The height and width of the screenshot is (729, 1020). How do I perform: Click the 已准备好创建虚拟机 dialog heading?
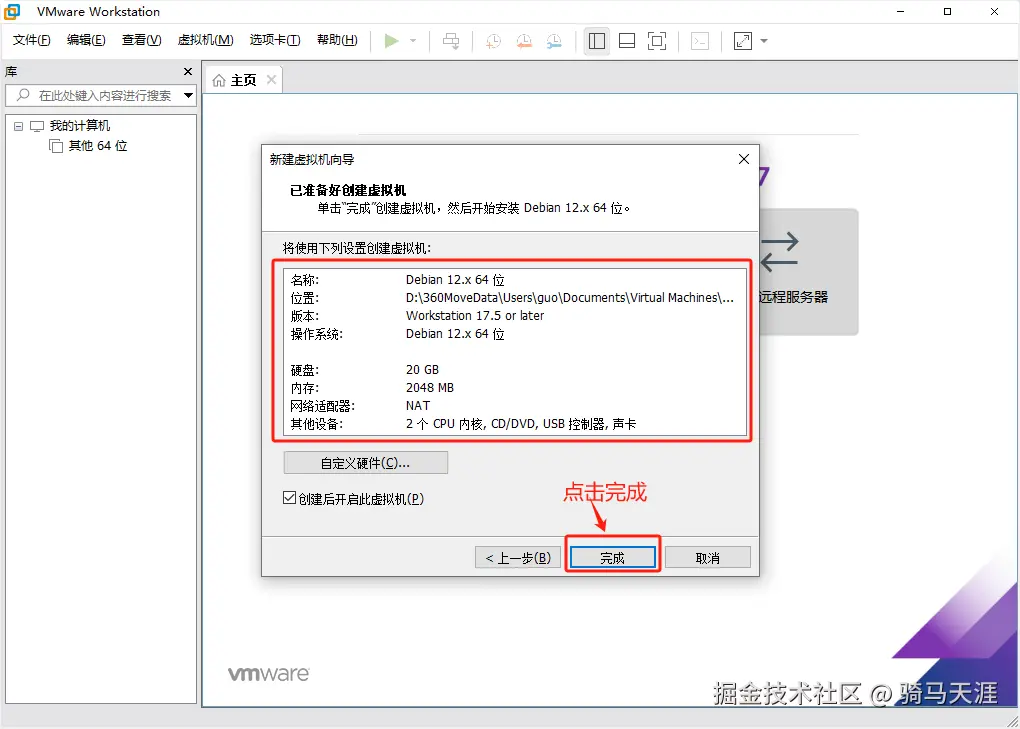click(348, 190)
